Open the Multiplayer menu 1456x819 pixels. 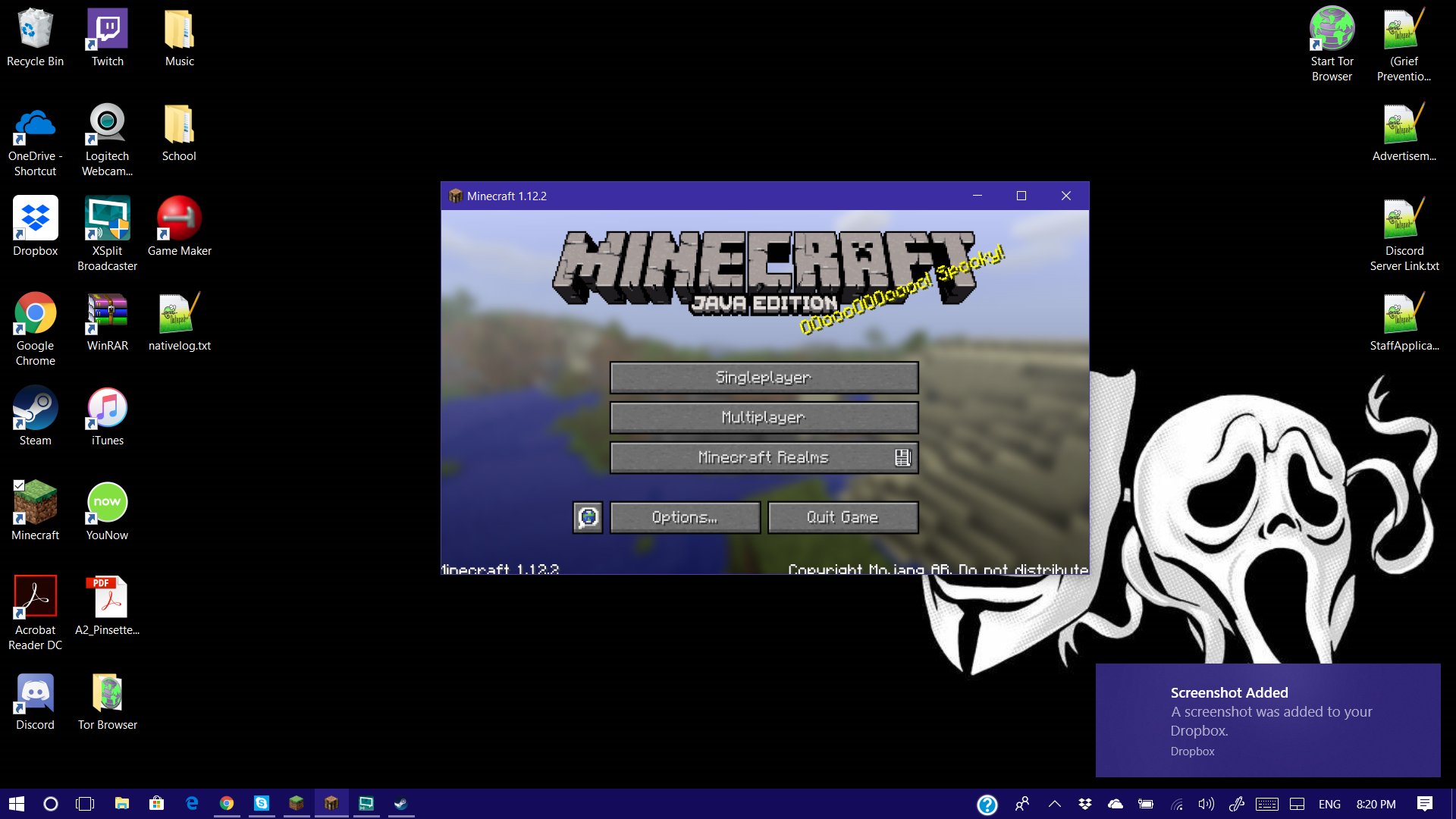(764, 418)
